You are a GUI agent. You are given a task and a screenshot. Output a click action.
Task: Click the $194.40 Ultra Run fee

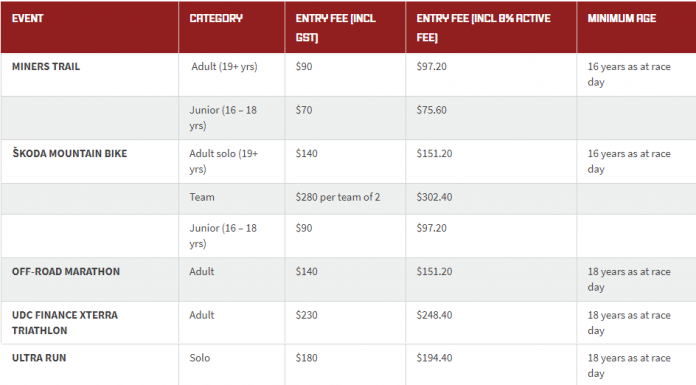pos(434,358)
